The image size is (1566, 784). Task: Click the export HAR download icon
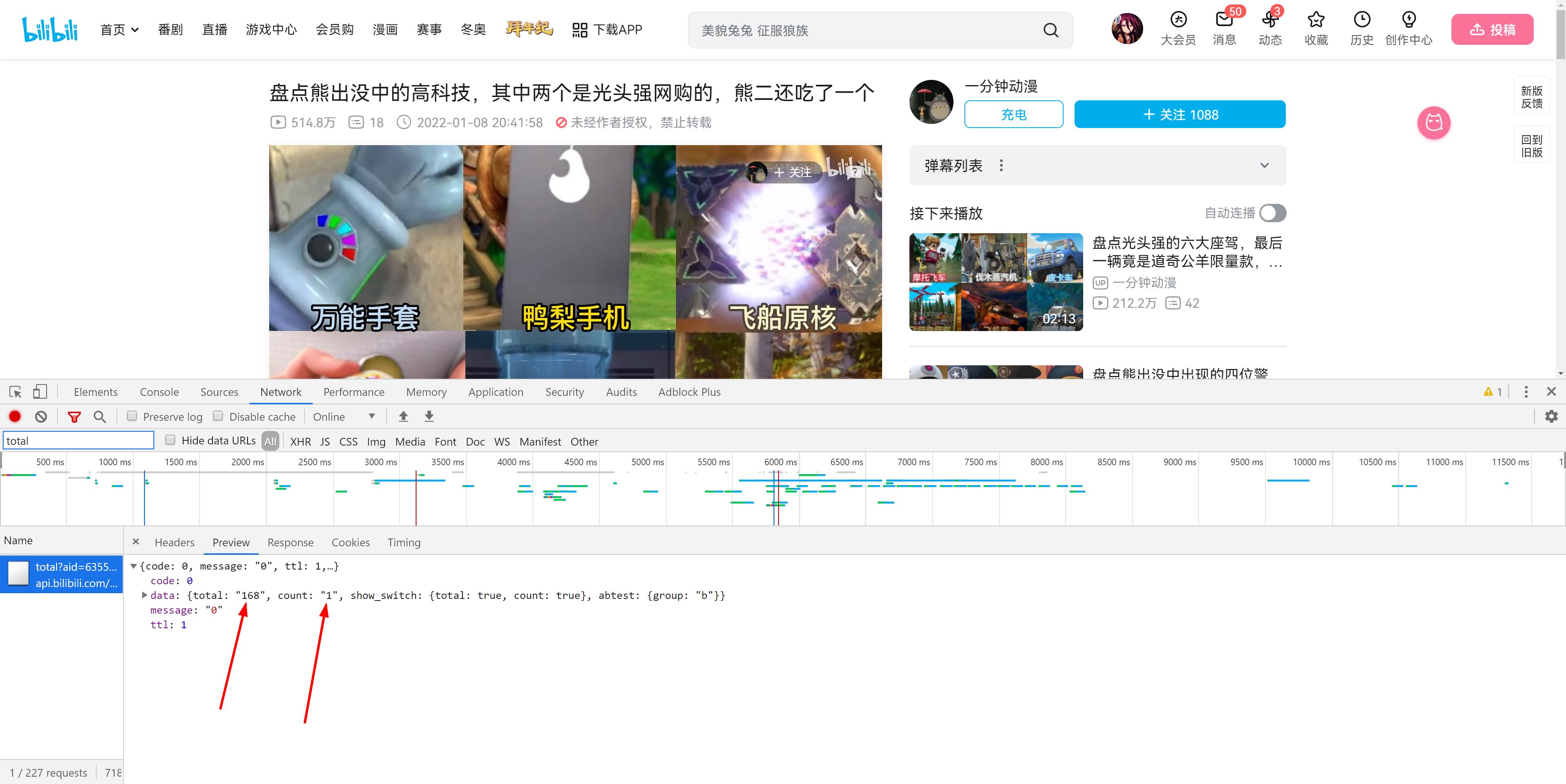tap(429, 416)
